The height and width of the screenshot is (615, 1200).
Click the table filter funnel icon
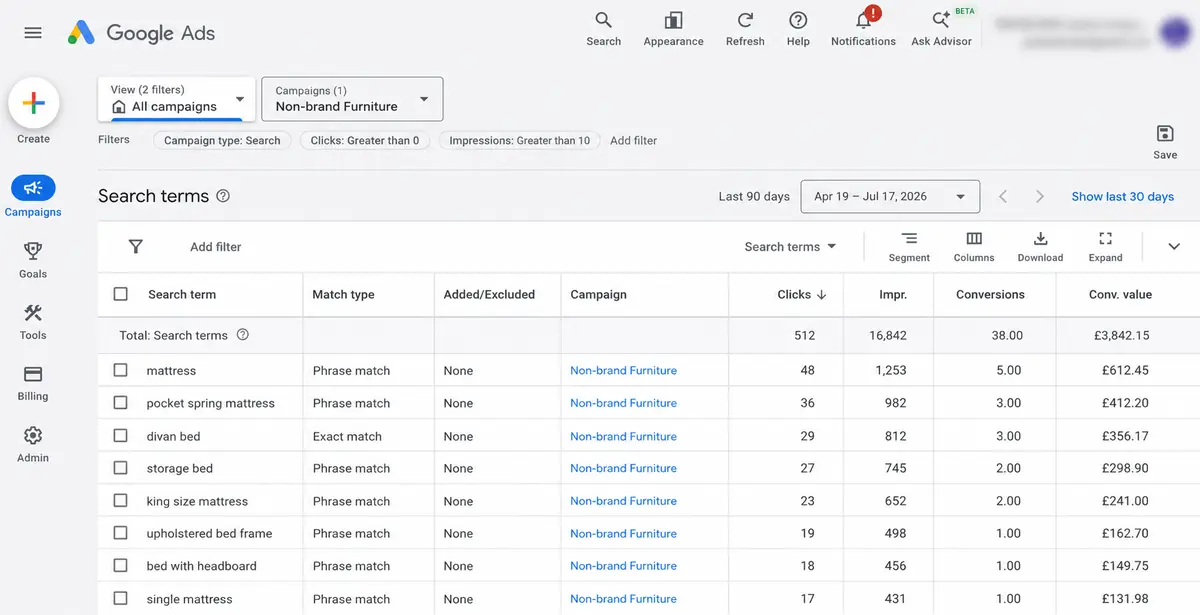pyautogui.click(x=136, y=247)
